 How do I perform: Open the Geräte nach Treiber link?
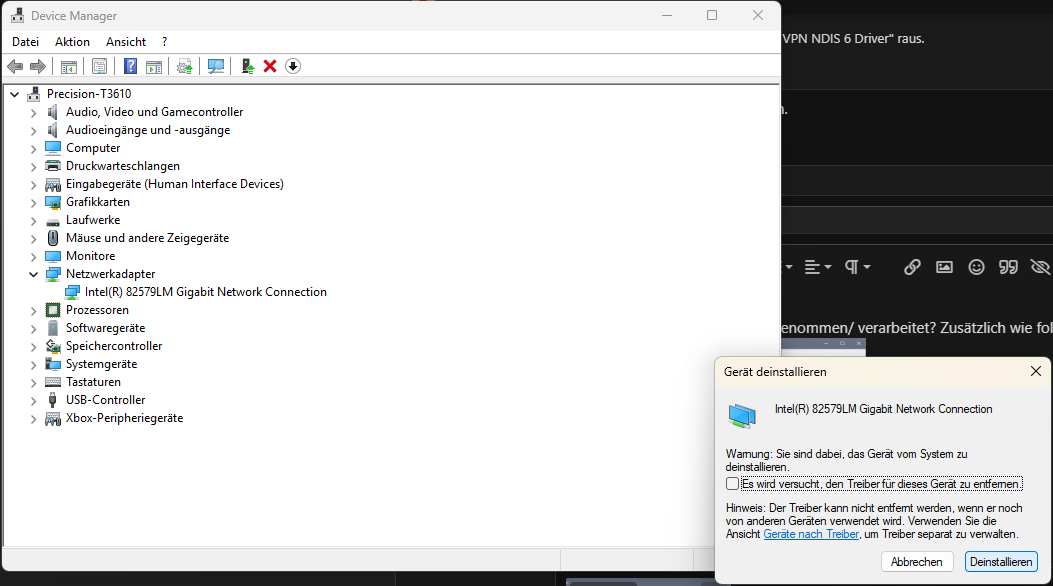coord(811,534)
